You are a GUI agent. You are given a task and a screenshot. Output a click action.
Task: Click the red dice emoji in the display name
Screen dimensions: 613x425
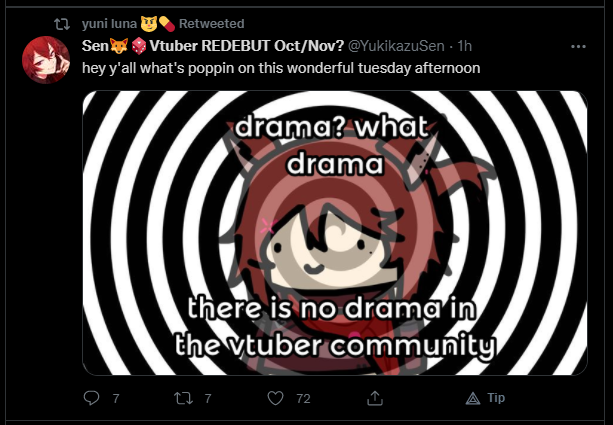(138, 46)
